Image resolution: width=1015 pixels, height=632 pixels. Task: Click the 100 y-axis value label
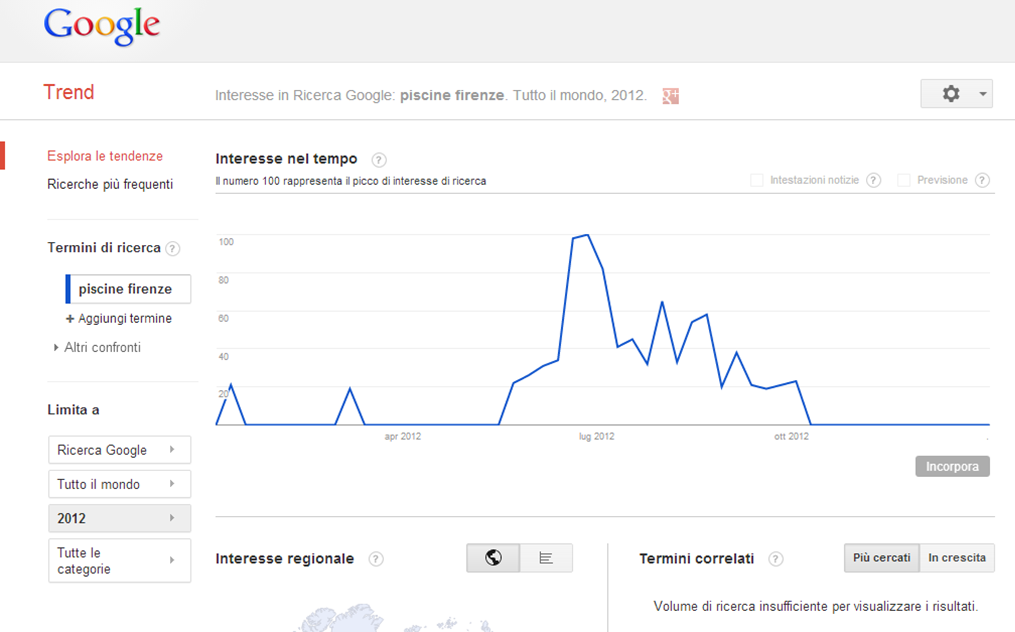point(226,242)
